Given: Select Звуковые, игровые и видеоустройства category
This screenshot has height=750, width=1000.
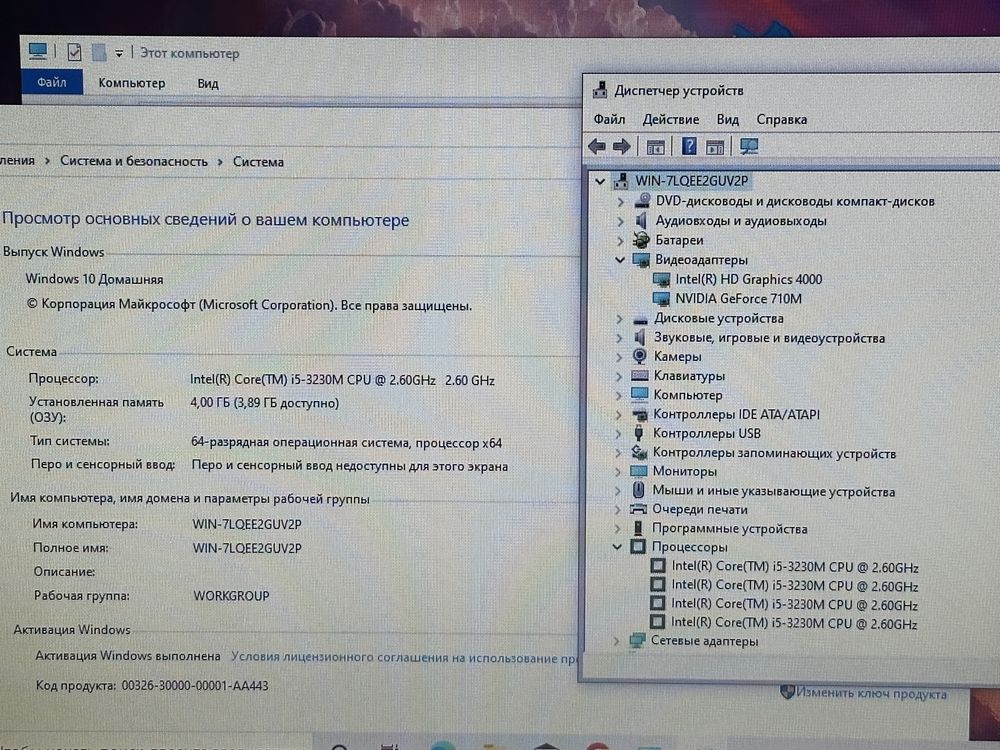Looking at the screenshot, I should click(x=769, y=338).
